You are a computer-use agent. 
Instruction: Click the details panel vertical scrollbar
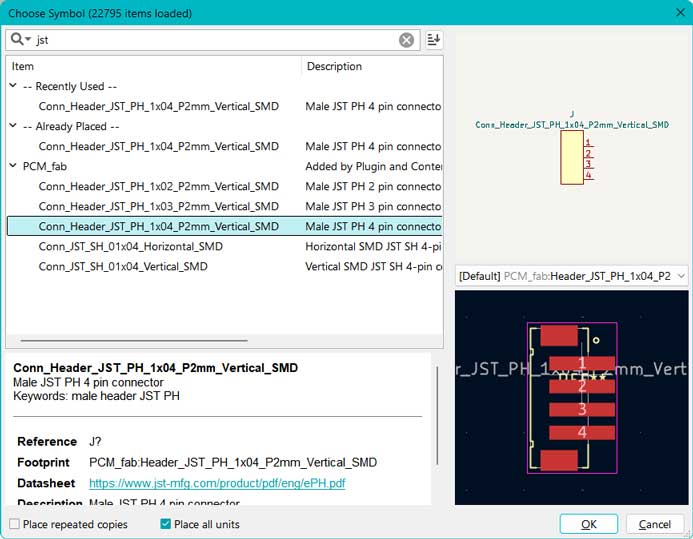pyautogui.click(x=438, y=415)
